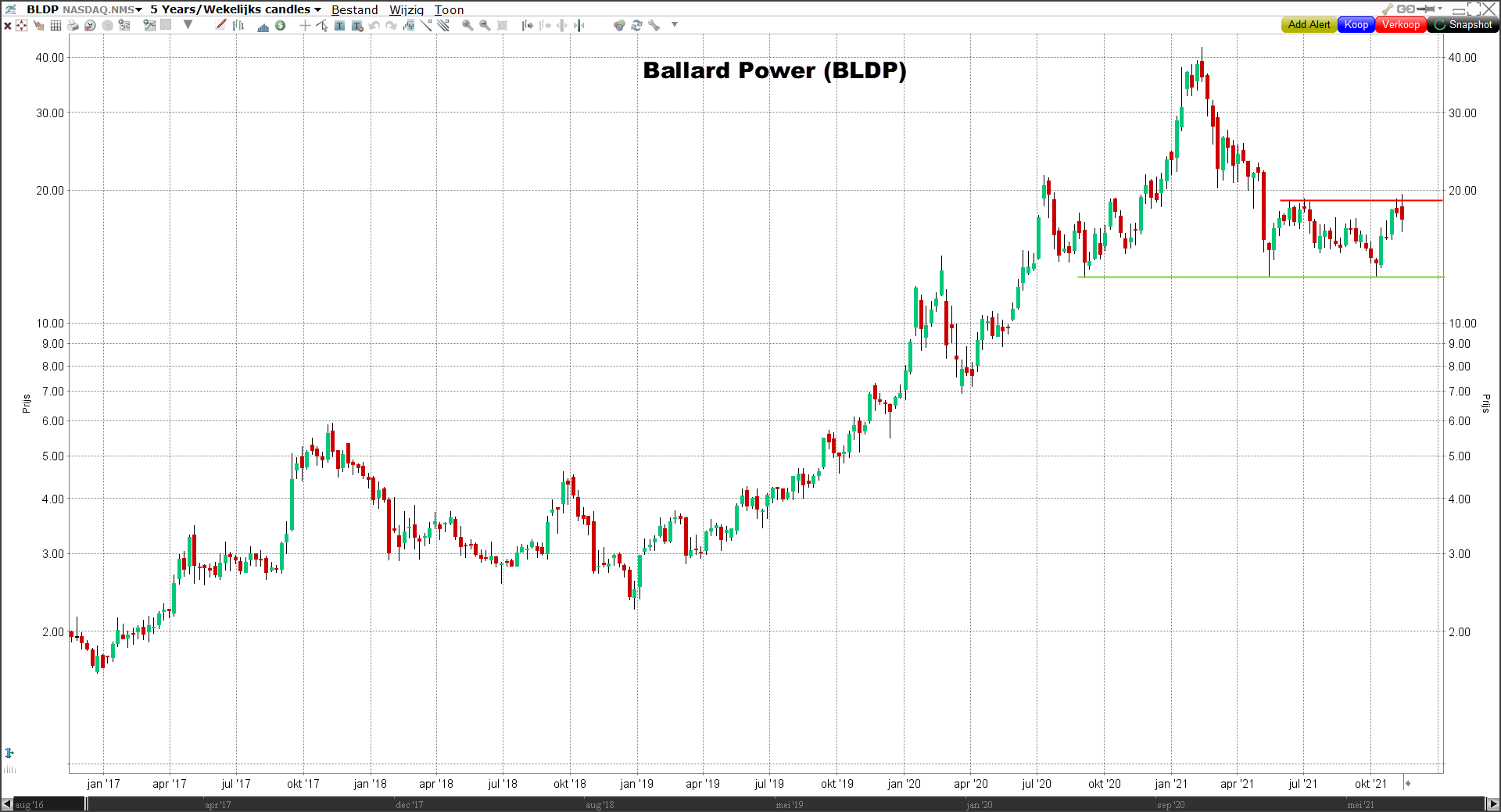Select the crosshair plus cursor tool
Screen dimensions: 1501x812
[x=305, y=25]
